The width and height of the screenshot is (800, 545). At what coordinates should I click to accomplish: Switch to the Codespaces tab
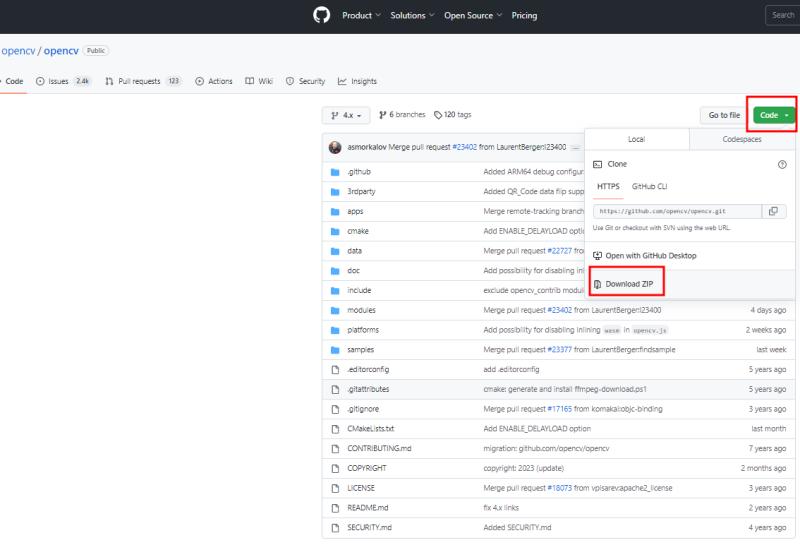[741, 139]
